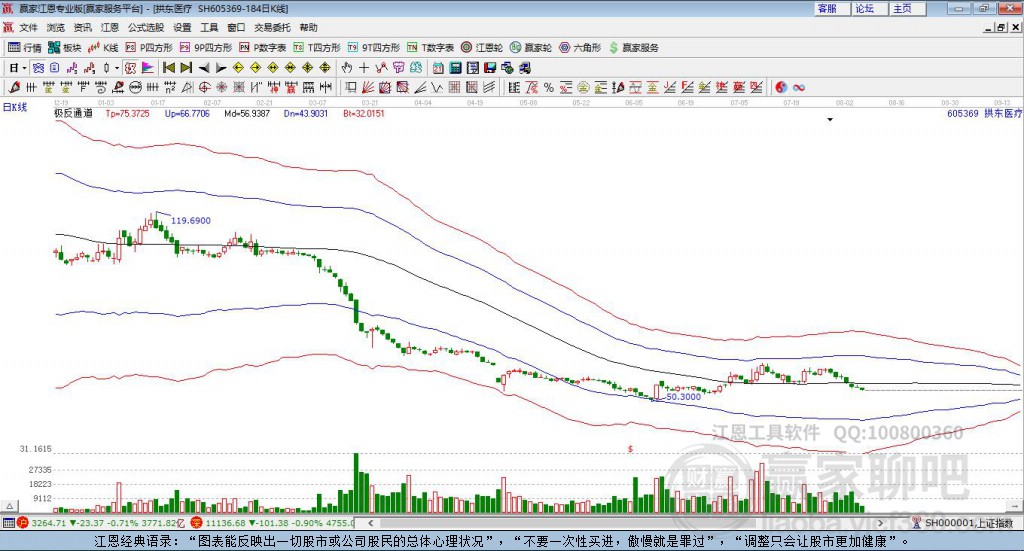
Task: Open the calendar date icon
Action: (438, 68)
